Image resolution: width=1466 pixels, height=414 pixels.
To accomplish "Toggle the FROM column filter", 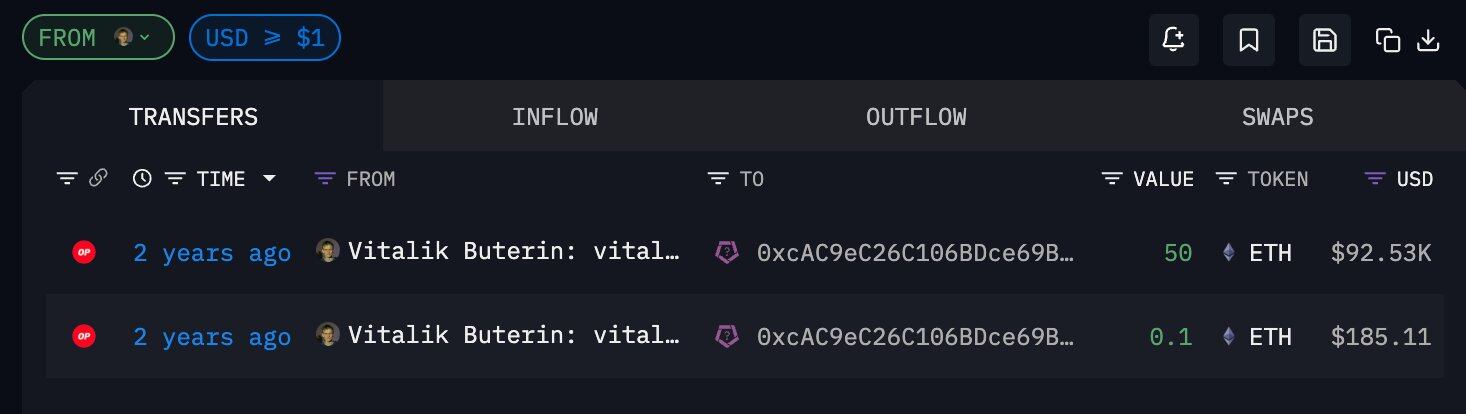I will 325,179.
